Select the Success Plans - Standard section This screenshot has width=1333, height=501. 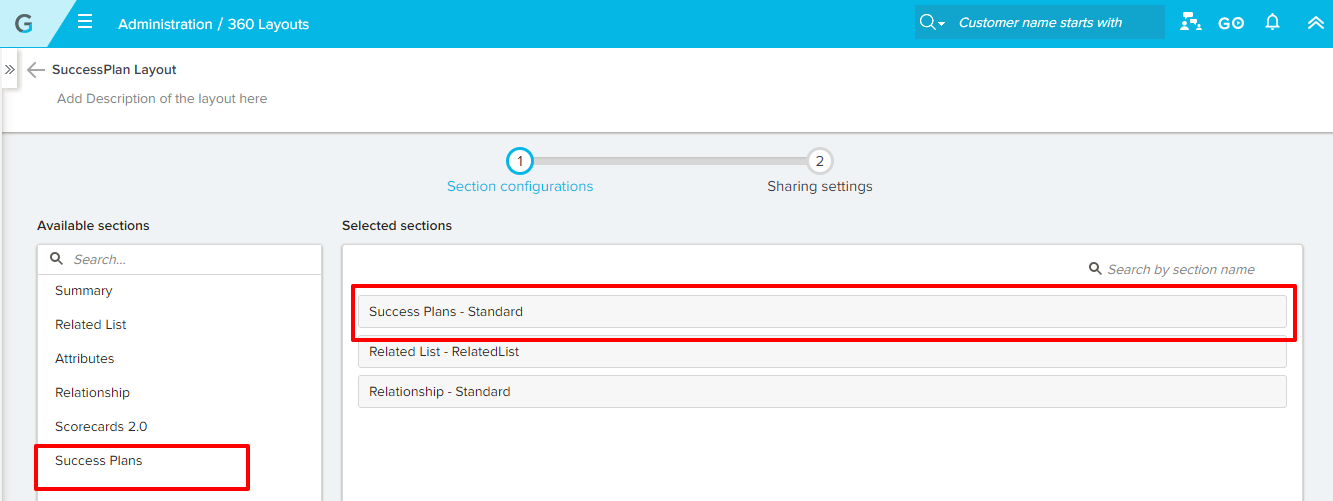(x=821, y=312)
